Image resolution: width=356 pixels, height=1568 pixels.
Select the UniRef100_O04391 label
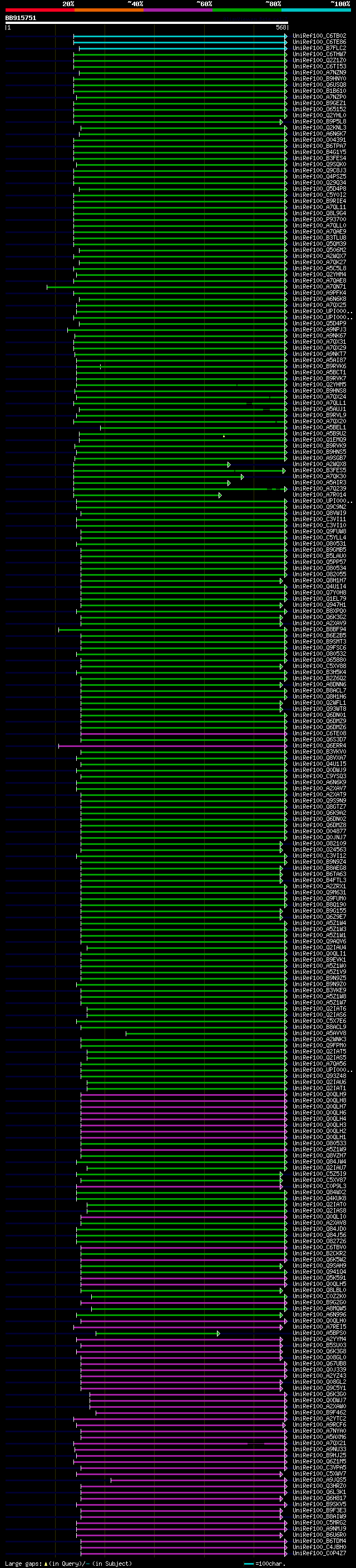click(319, 140)
